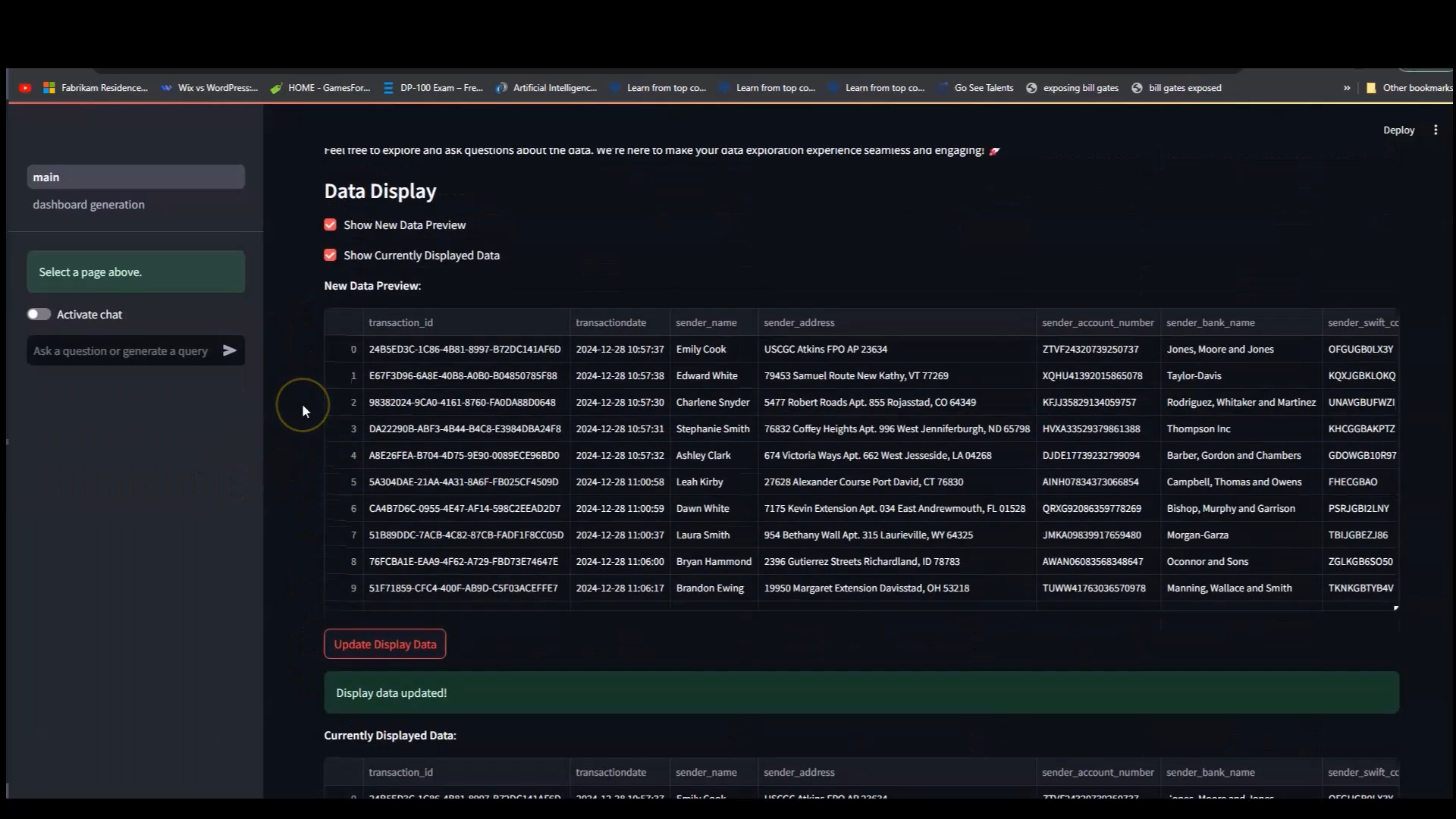The image size is (1456, 819).
Task: Click the Update Display Data button
Action: point(384,644)
